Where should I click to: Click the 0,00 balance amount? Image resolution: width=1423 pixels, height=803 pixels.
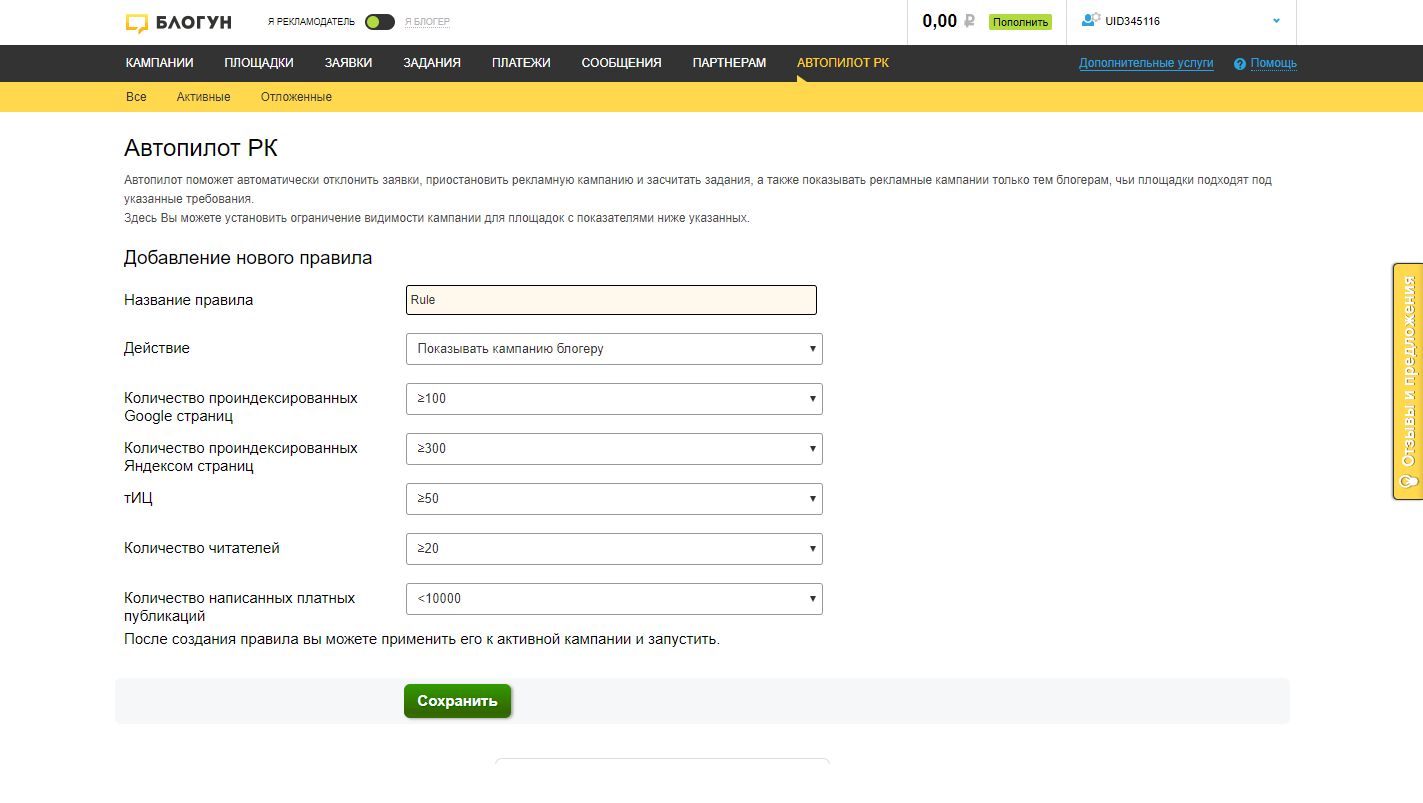[940, 21]
